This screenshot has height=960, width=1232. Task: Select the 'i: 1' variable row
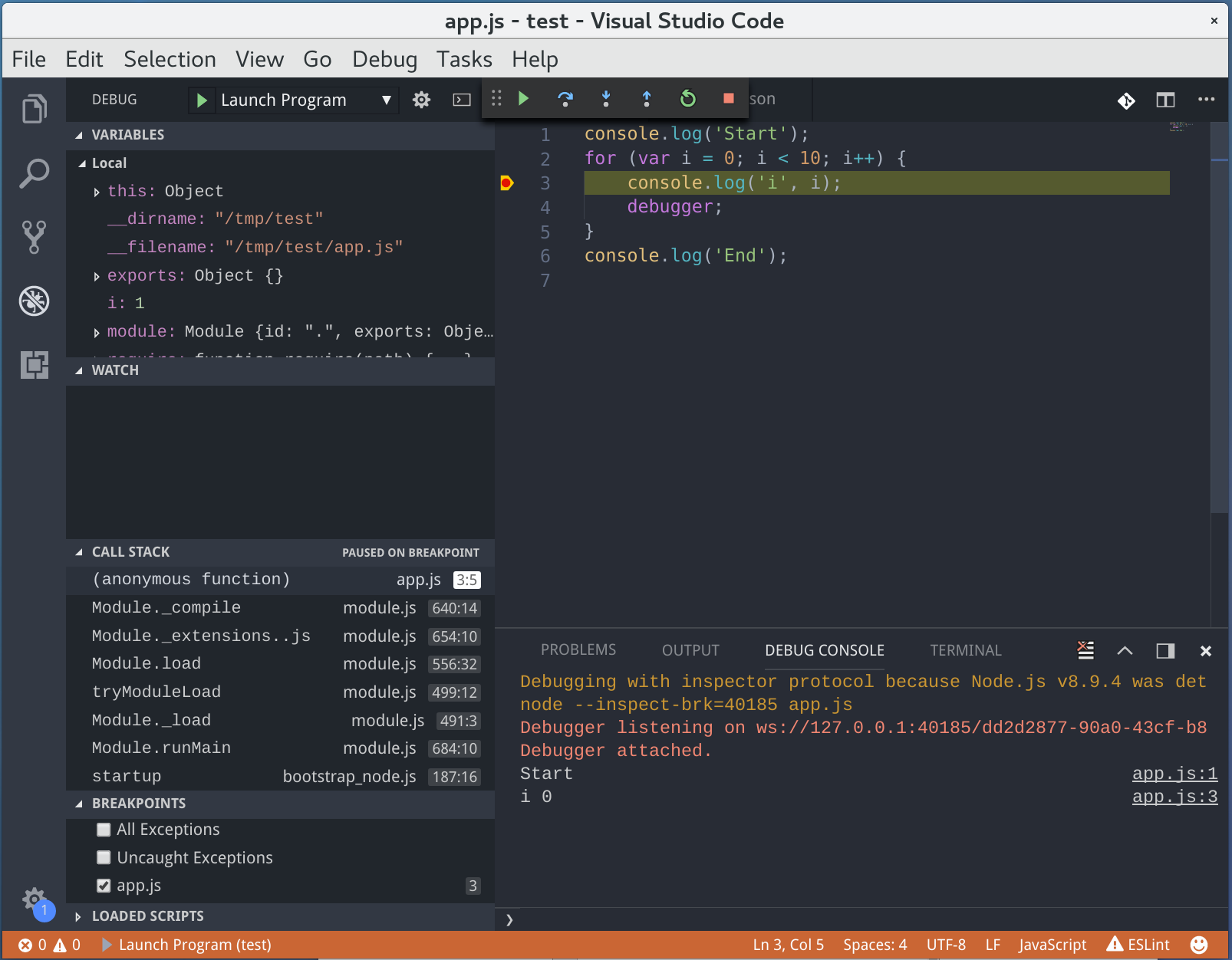[280, 304]
